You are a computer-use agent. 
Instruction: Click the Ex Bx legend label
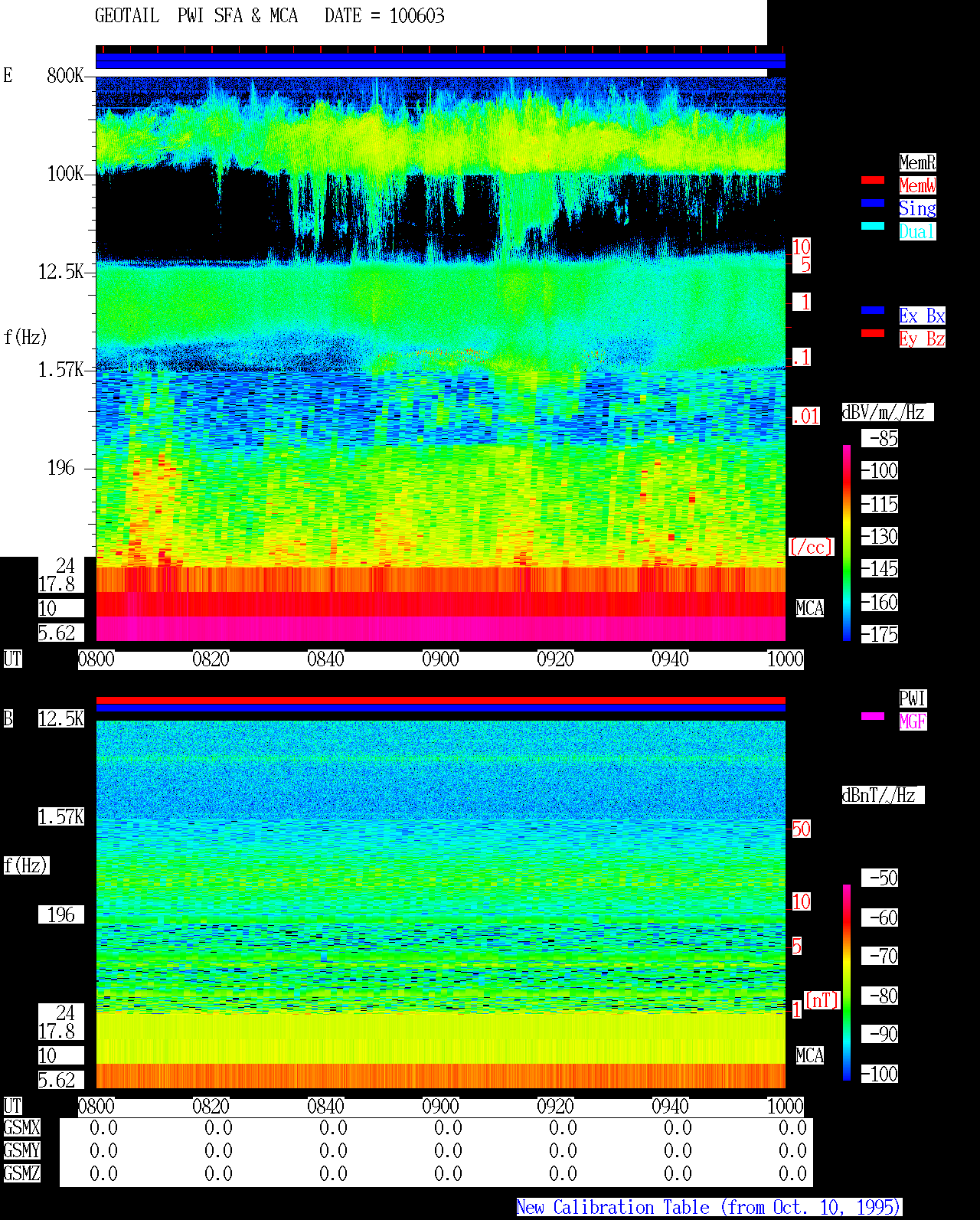922,316
